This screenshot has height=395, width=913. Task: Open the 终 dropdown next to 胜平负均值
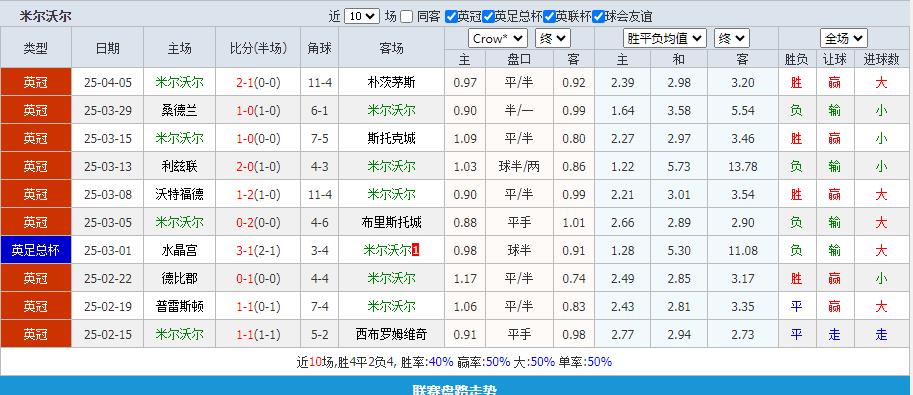(731, 38)
